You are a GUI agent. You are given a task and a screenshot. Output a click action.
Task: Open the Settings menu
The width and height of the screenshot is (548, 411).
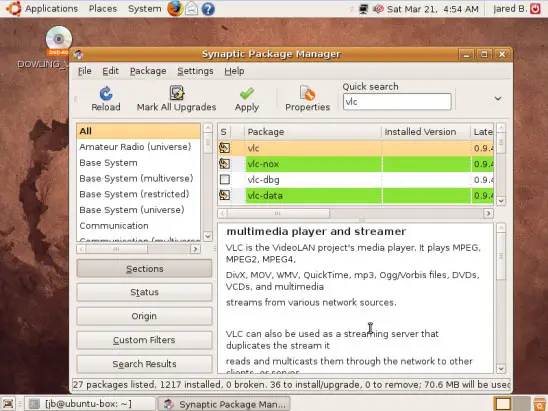(195, 71)
